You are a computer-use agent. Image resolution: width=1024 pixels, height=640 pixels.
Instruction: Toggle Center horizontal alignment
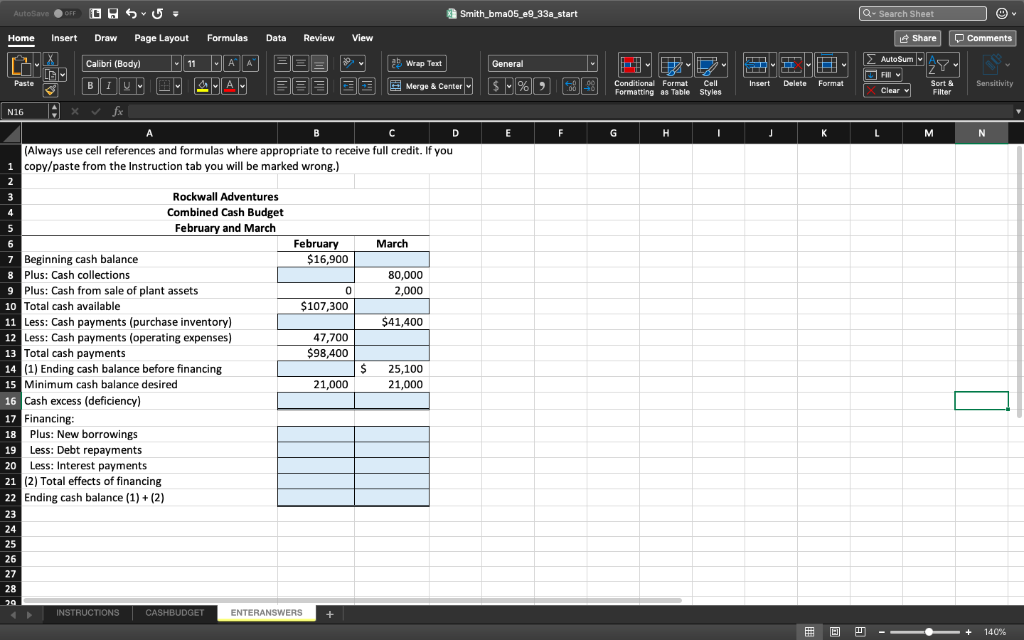(300, 86)
